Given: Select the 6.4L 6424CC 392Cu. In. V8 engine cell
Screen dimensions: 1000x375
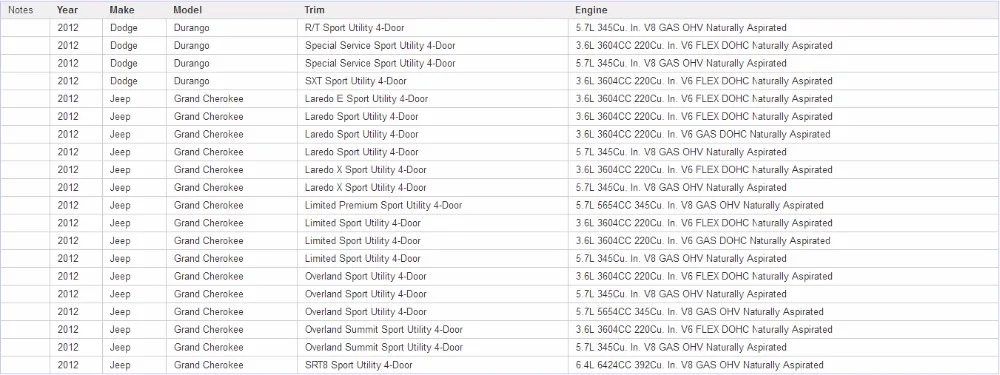Looking at the screenshot, I should point(784,365).
